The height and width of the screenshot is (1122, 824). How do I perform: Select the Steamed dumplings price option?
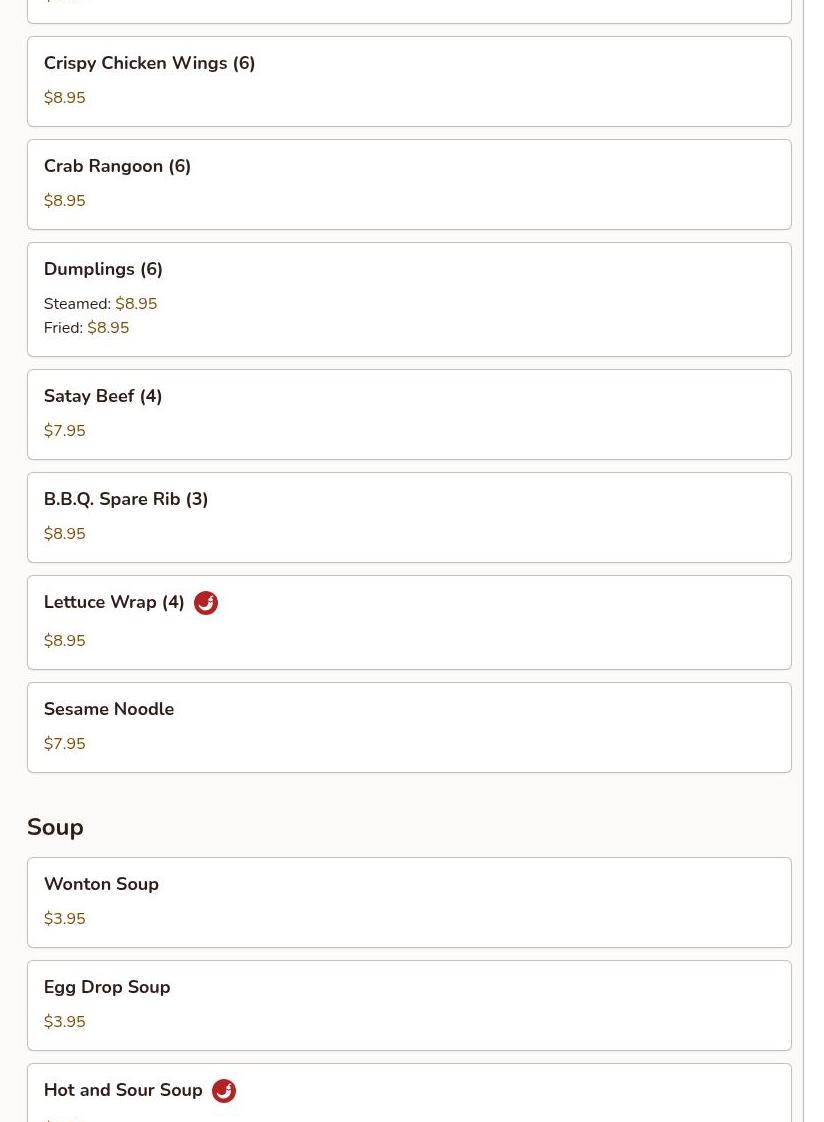pos(100,303)
